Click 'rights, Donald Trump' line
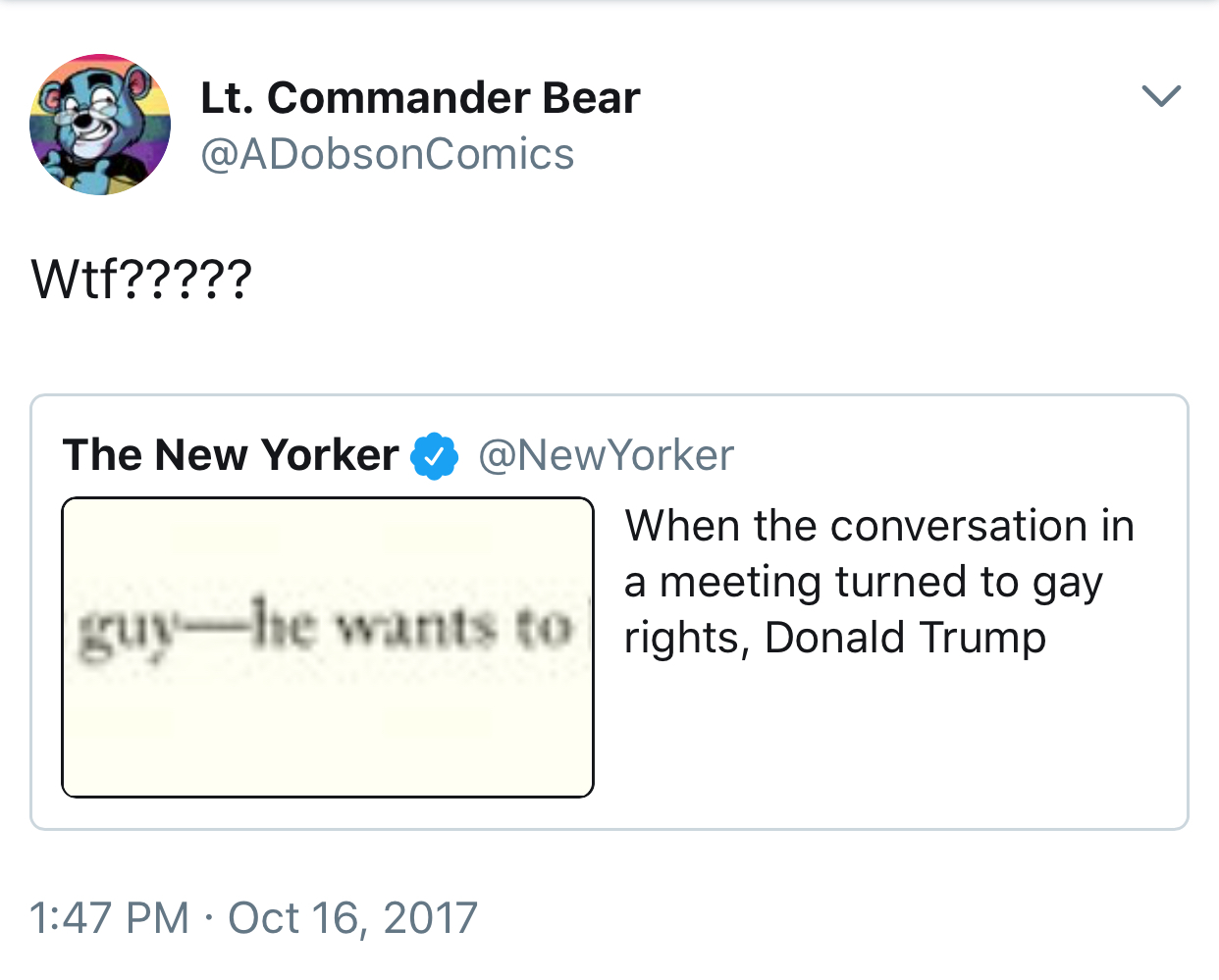The width and height of the screenshot is (1219, 980). pyautogui.click(x=835, y=638)
